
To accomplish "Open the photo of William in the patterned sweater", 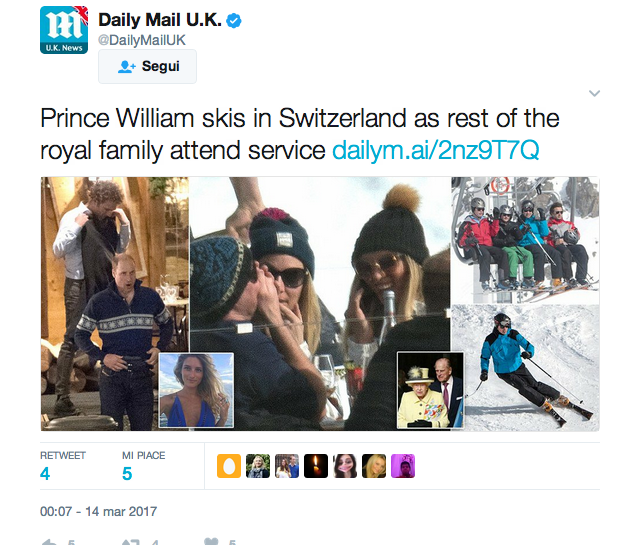I will click(115, 304).
